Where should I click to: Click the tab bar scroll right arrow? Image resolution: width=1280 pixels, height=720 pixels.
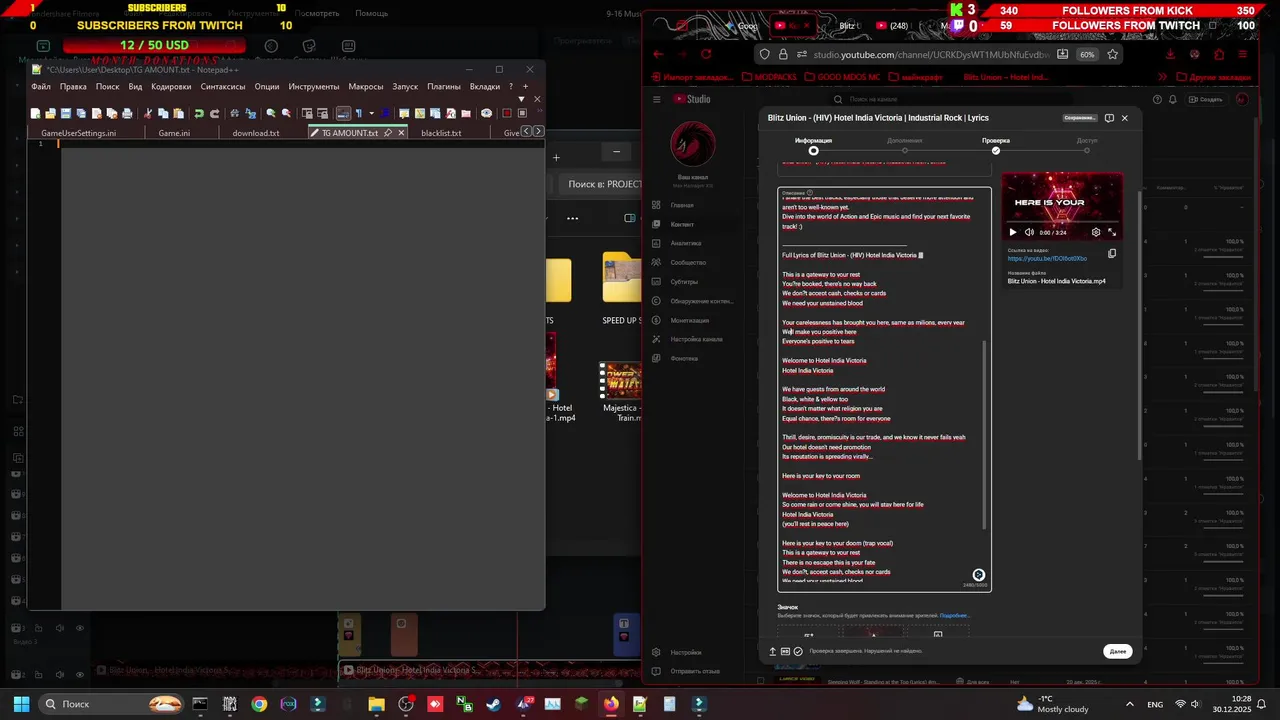(x=538, y=132)
